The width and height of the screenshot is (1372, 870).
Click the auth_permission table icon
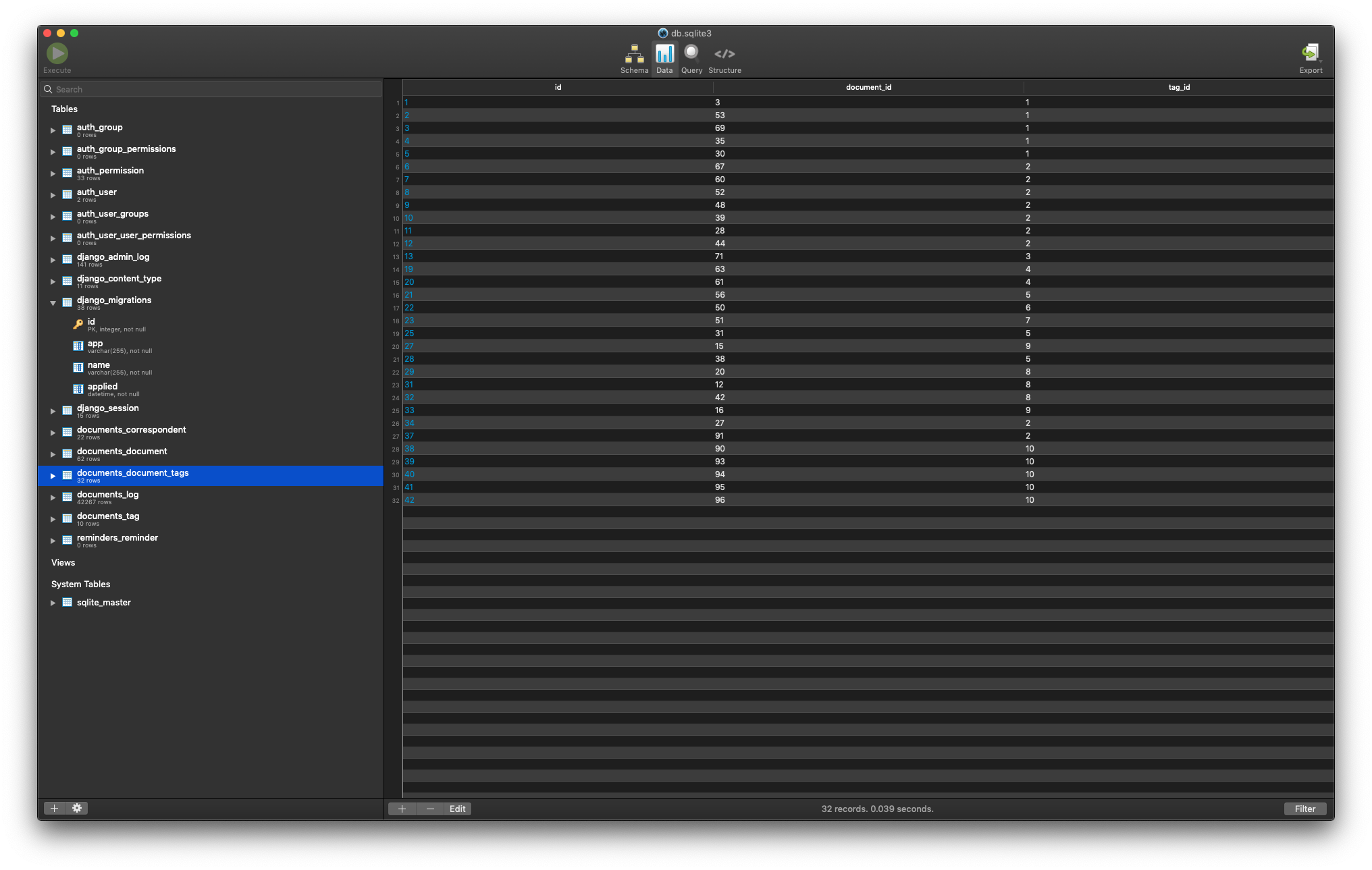click(x=68, y=173)
